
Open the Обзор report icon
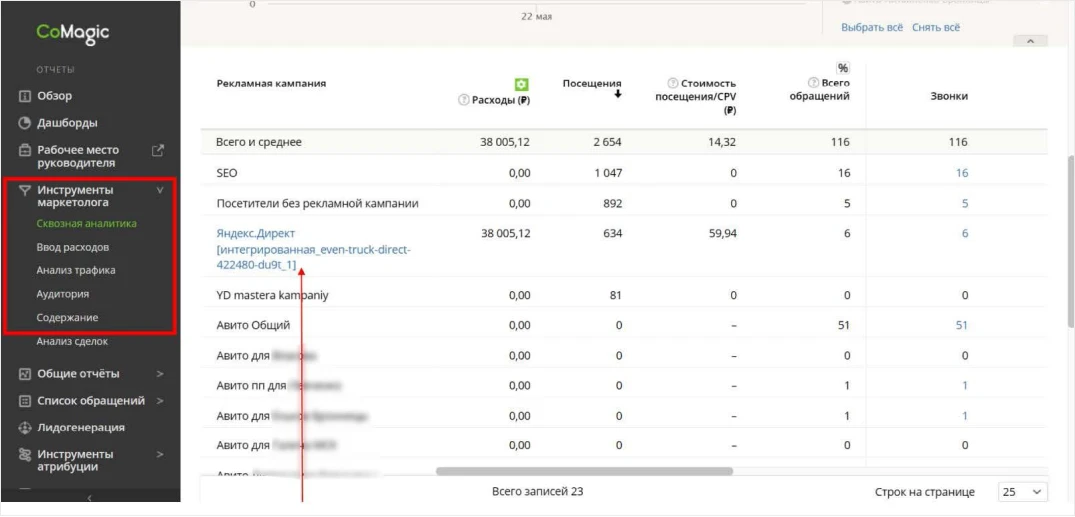(x=25, y=96)
